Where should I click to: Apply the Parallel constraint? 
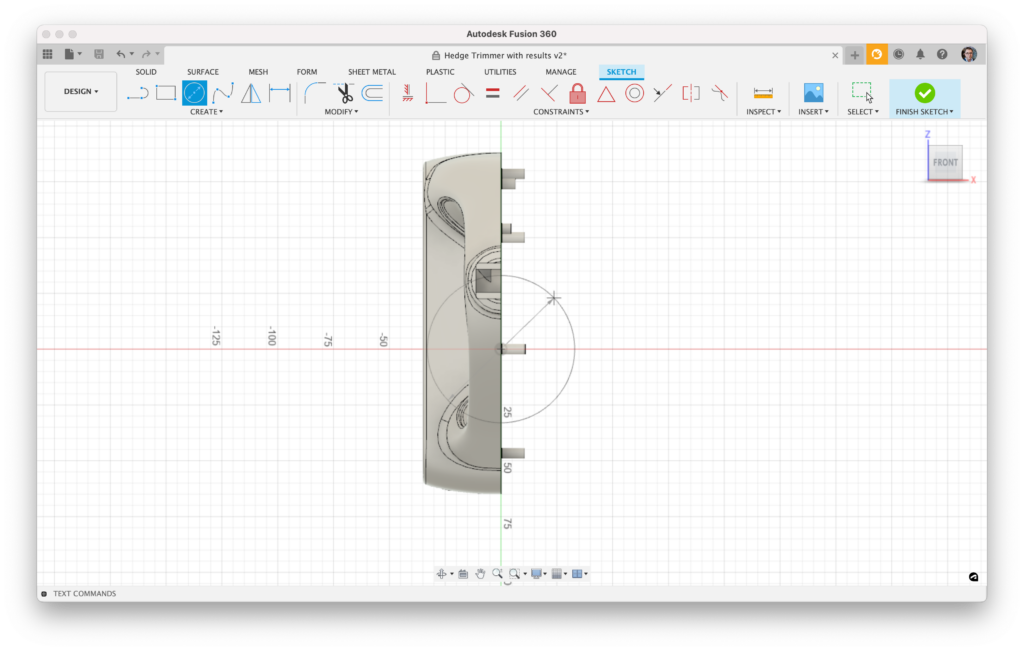coord(520,93)
